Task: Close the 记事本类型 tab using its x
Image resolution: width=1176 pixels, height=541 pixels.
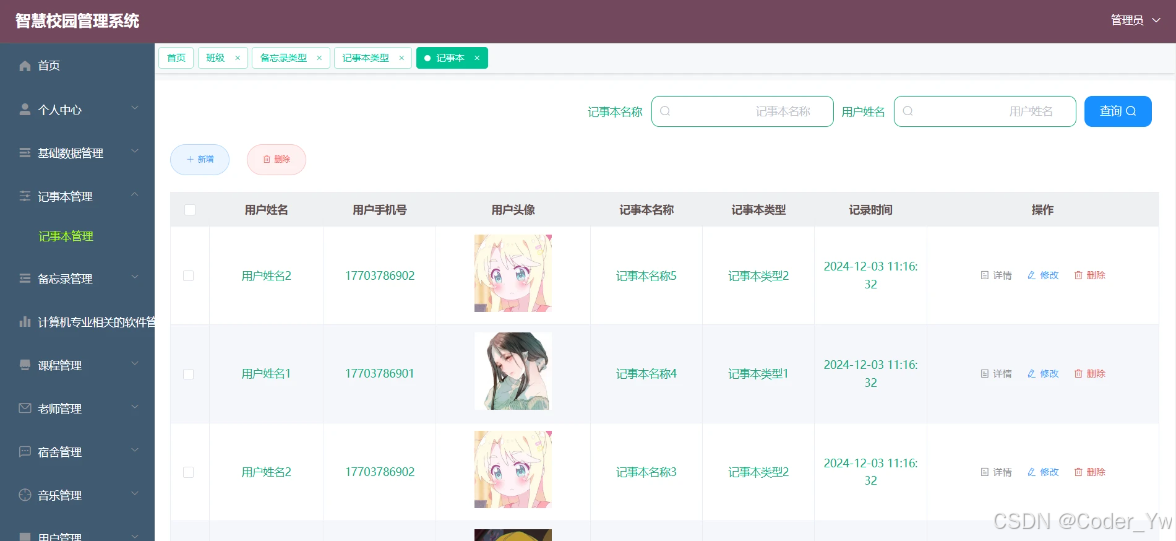Action: point(401,58)
